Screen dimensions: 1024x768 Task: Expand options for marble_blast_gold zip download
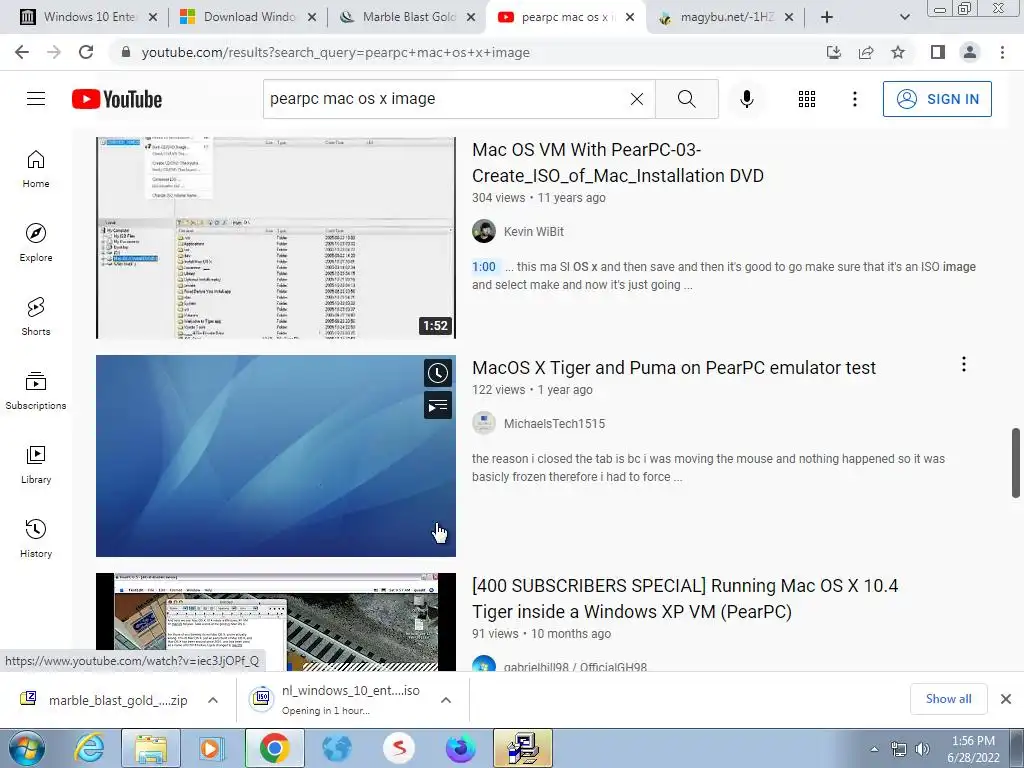click(x=212, y=700)
